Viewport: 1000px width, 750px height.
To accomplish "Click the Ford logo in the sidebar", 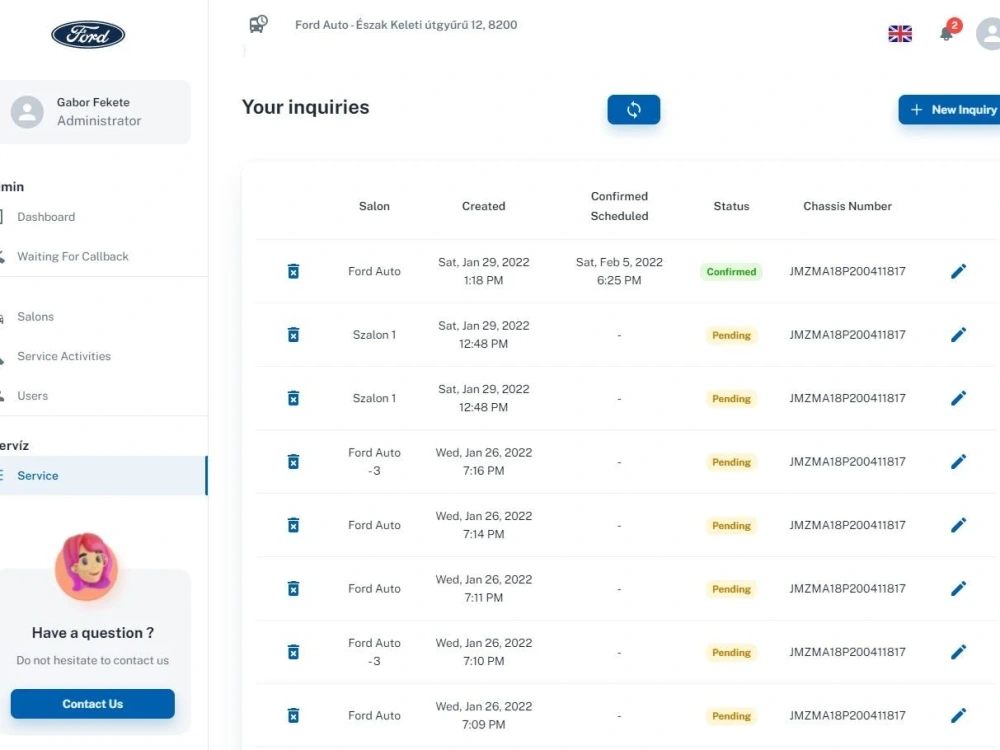I will (88, 34).
